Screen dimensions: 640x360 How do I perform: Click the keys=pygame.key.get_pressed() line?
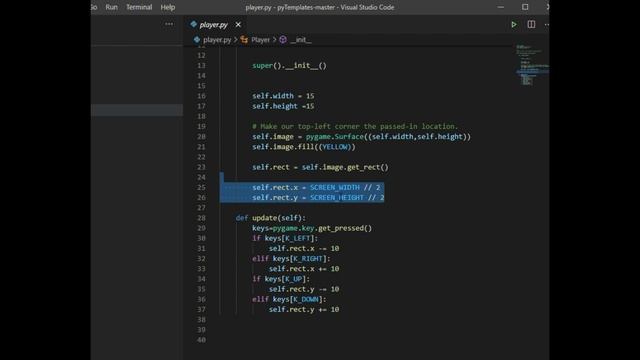[x=312, y=228]
